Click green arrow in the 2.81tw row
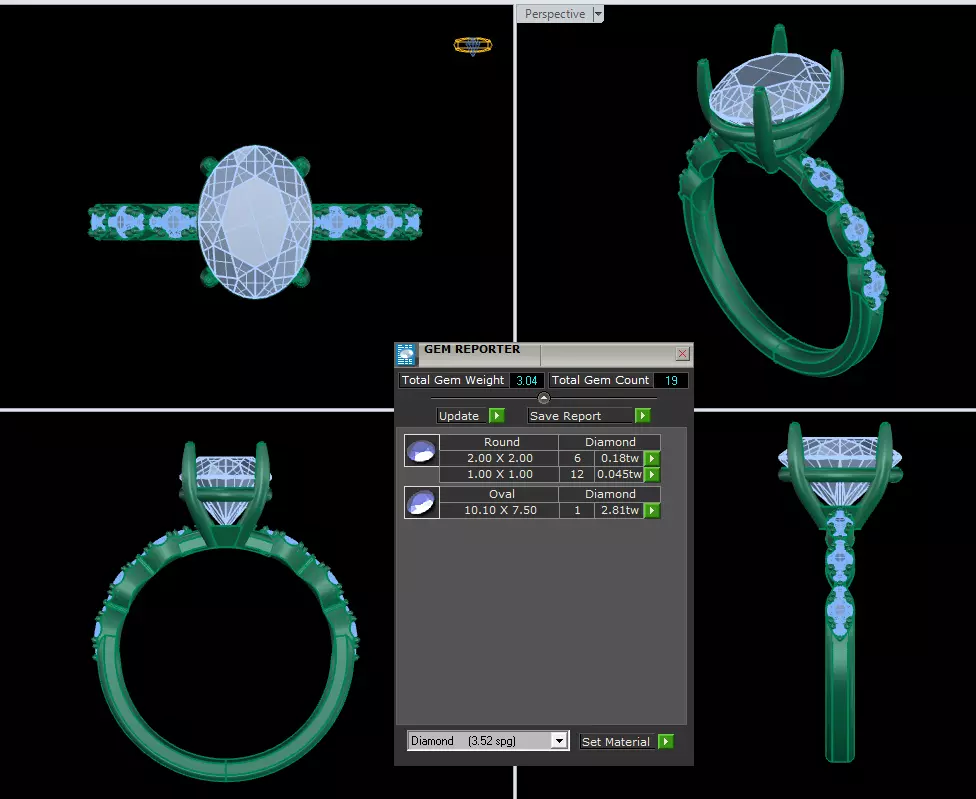 (x=652, y=510)
